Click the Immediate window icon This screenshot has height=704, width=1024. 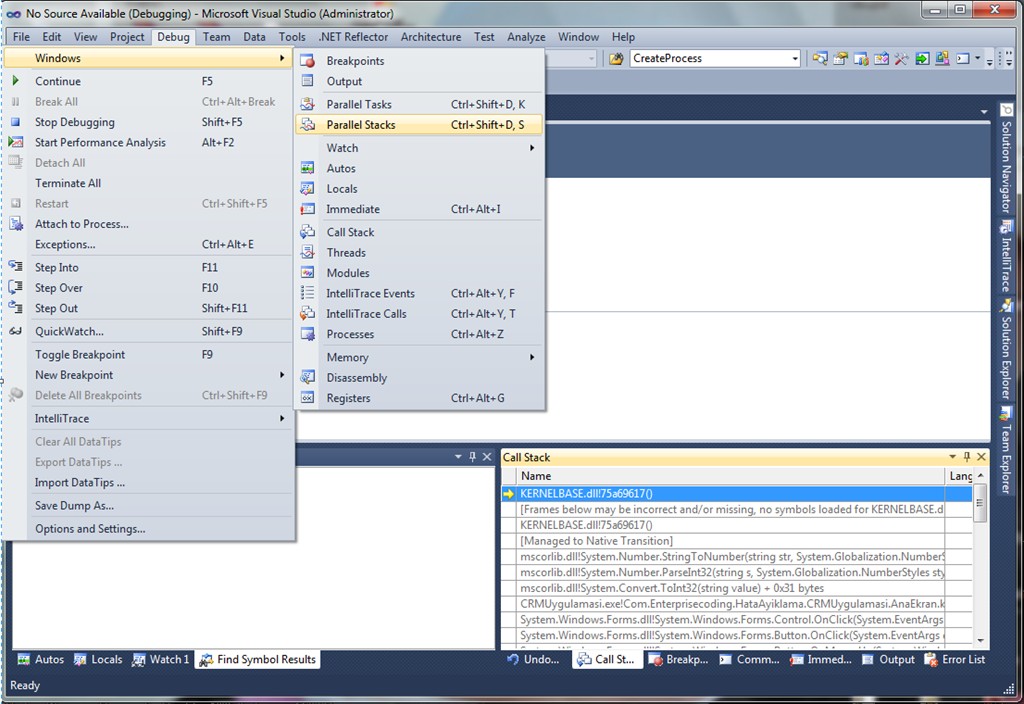(308, 209)
